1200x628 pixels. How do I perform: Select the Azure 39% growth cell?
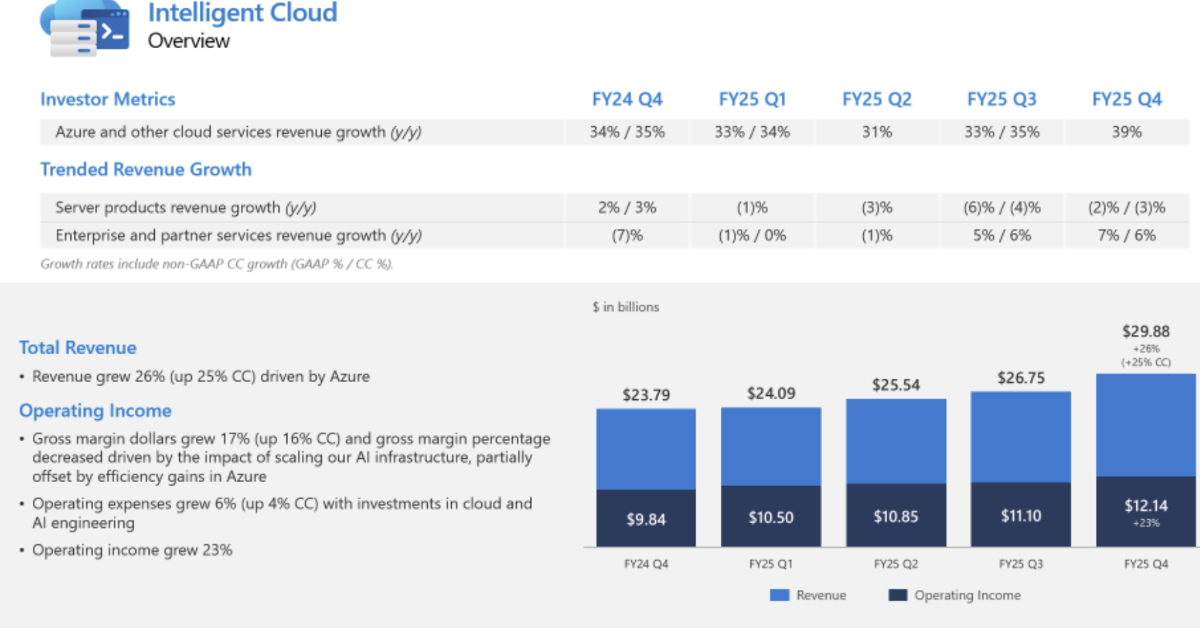click(x=1126, y=131)
